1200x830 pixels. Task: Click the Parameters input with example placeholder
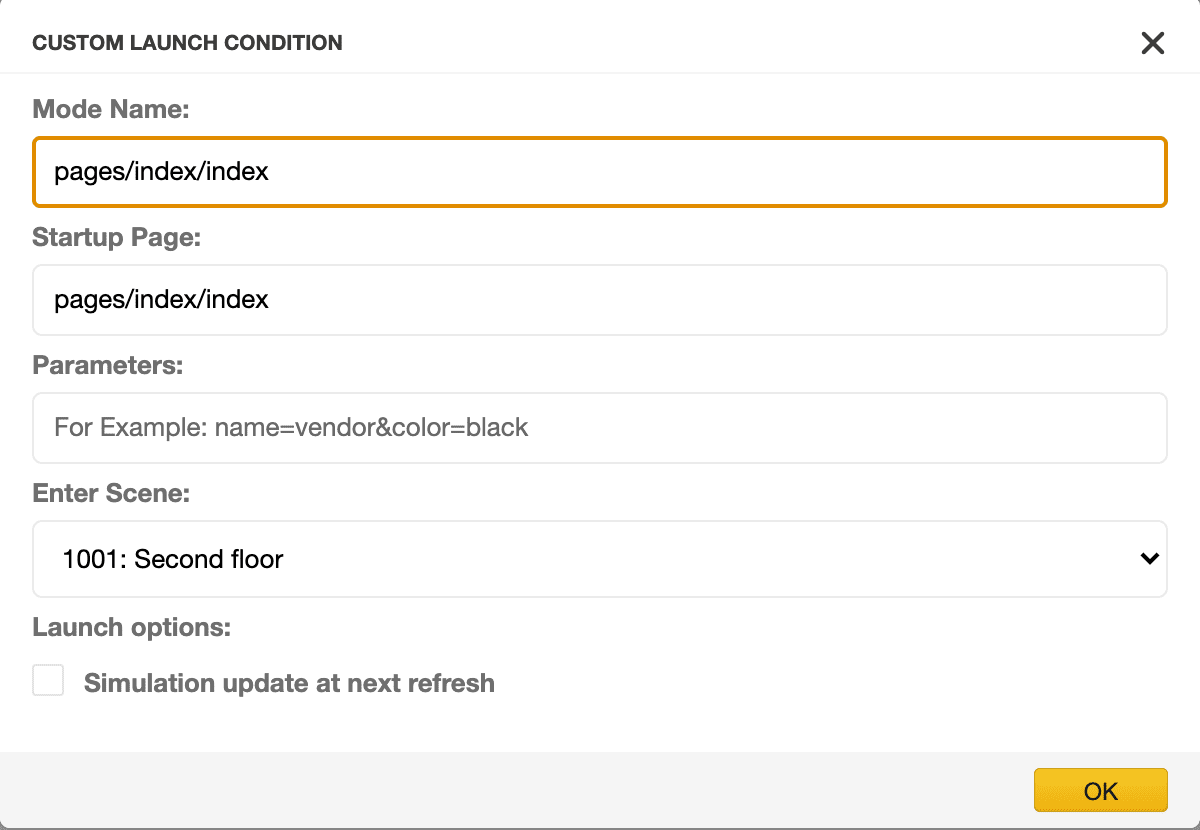[600, 428]
